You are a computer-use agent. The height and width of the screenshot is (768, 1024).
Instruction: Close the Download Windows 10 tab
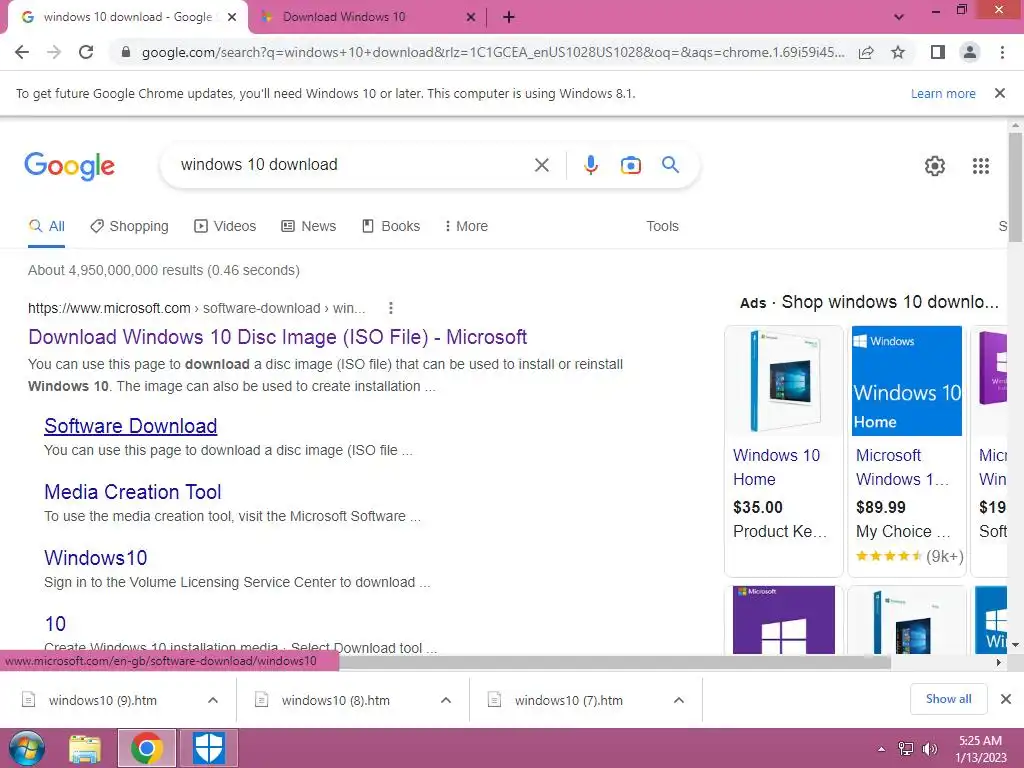[470, 18]
